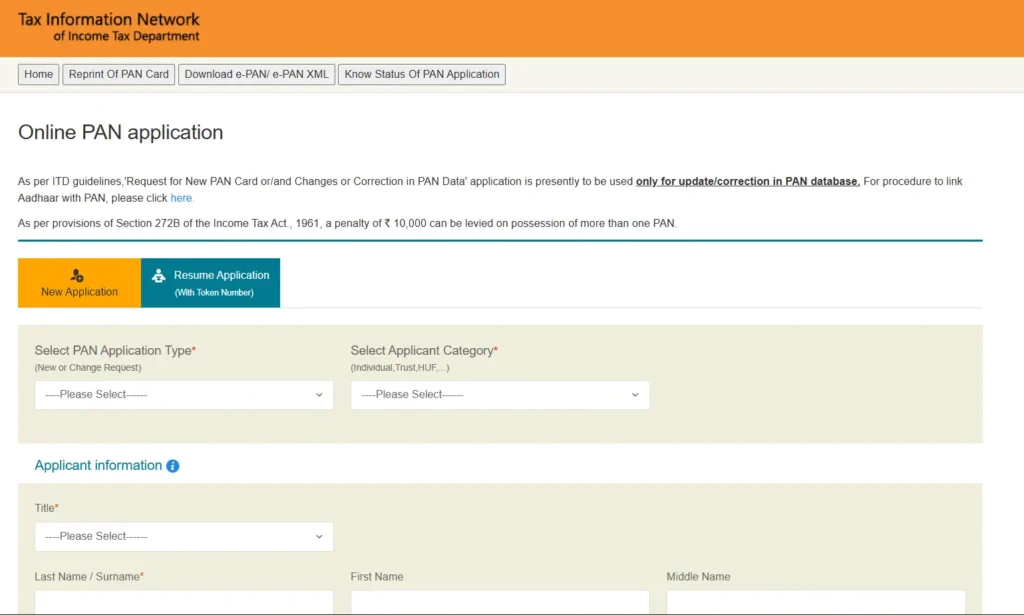Click into the First Name text box

point(500,602)
